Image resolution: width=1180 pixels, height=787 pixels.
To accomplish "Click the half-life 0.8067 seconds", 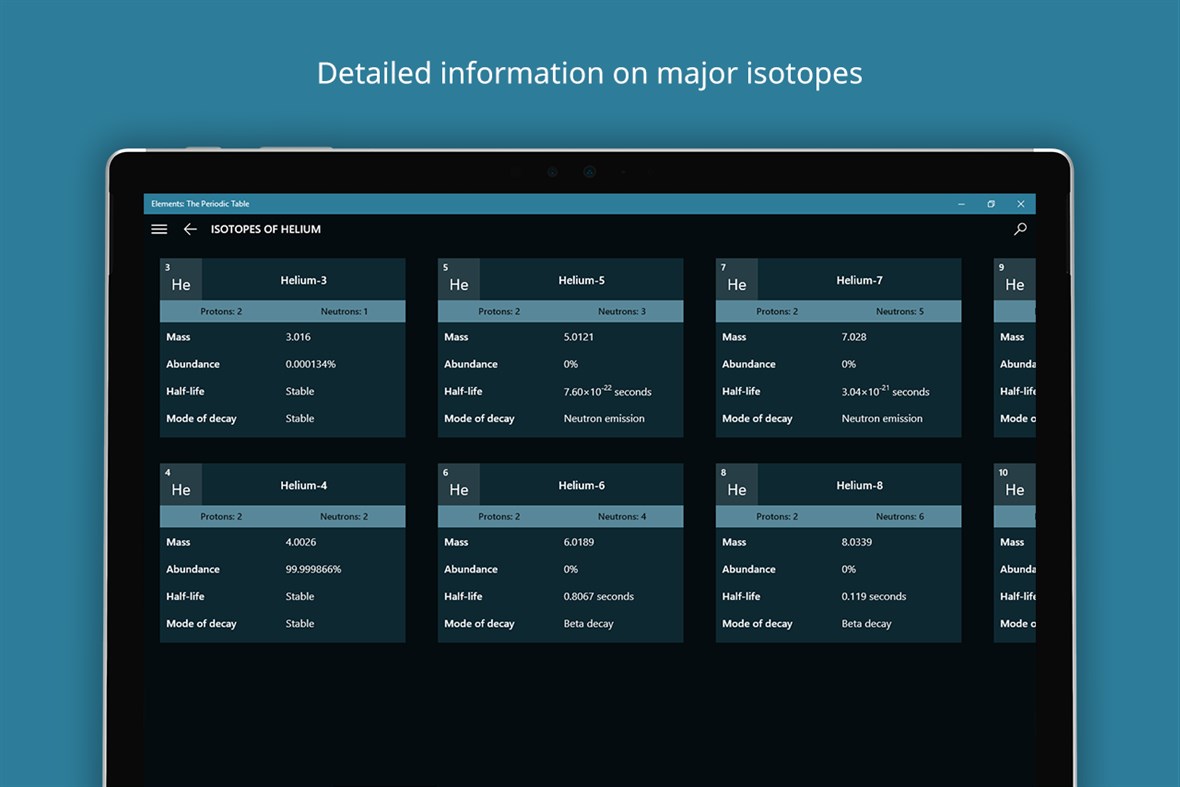I will [x=598, y=597].
